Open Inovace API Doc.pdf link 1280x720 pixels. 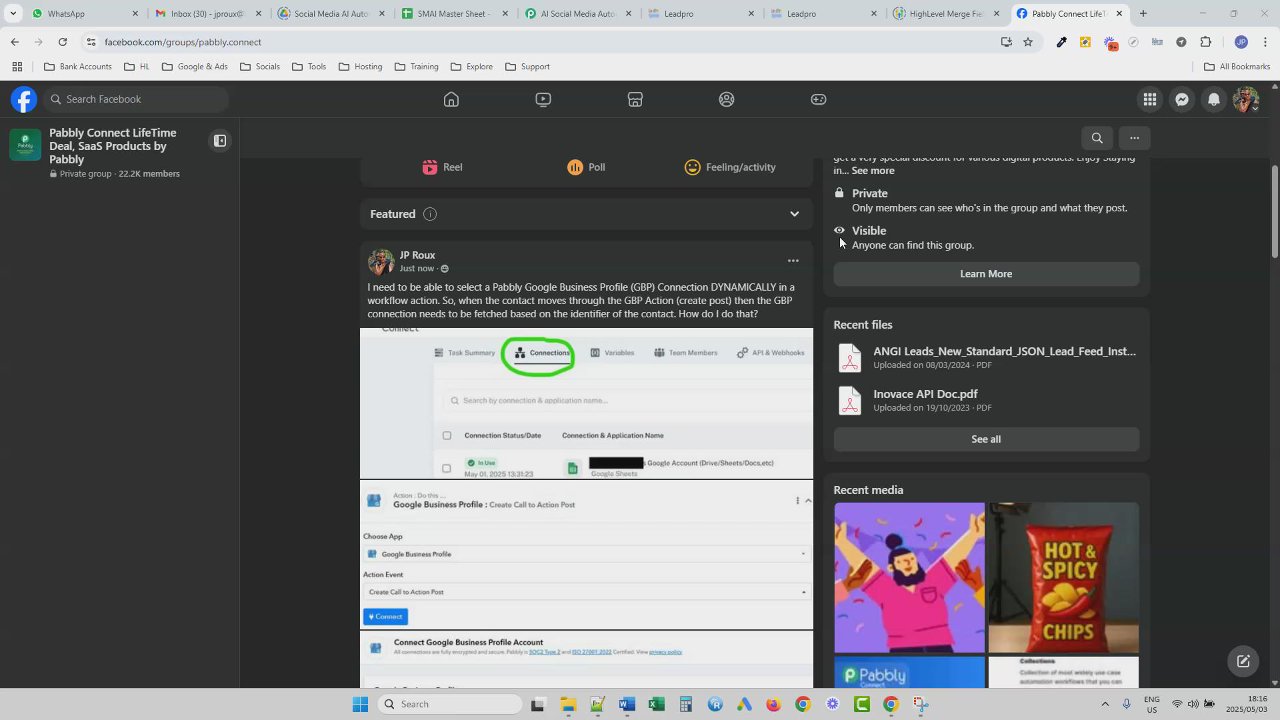click(x=925, y=394)
